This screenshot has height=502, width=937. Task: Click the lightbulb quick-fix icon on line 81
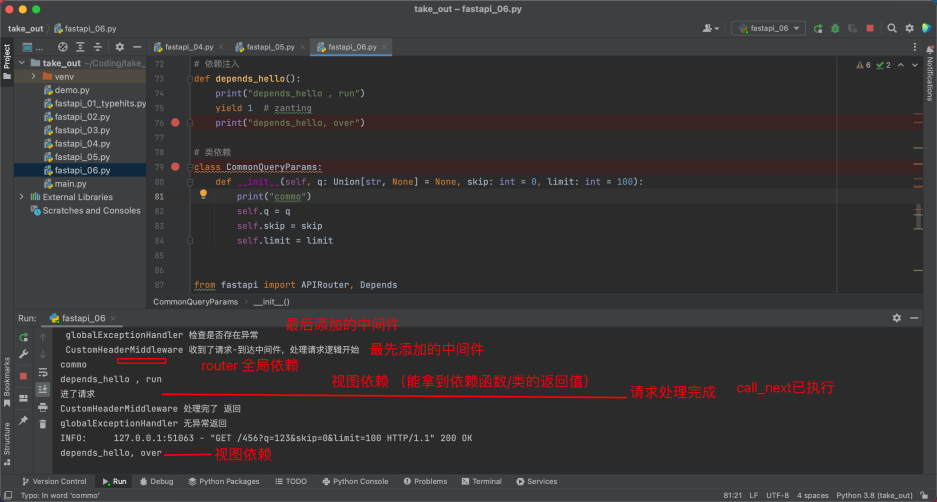pyautogui.click(x=203, y=196)
